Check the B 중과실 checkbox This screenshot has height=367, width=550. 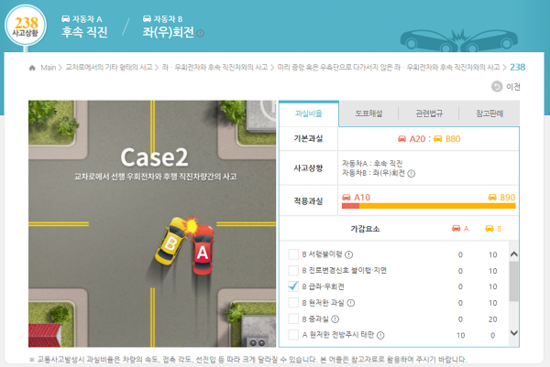[x=293, y=319]
